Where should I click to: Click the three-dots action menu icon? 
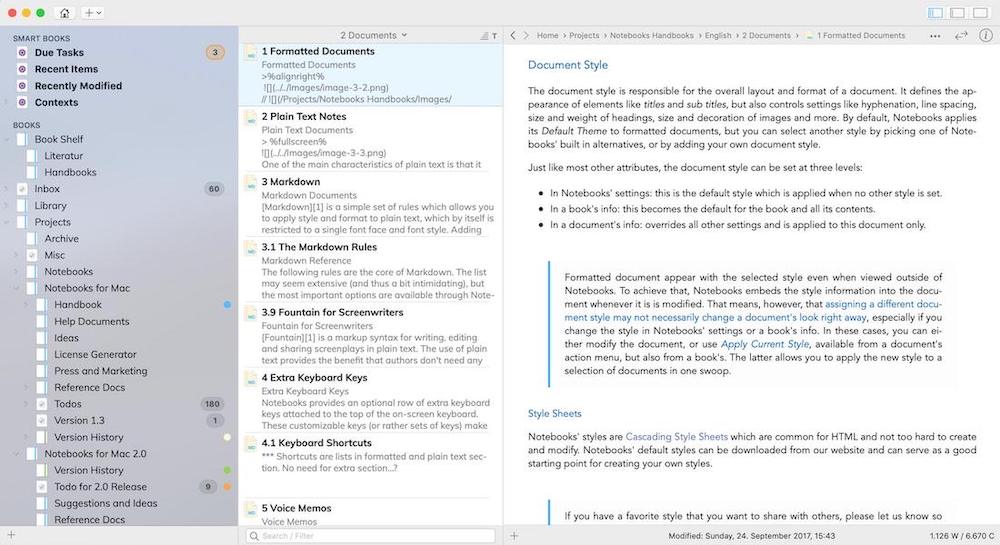(935, 36)
